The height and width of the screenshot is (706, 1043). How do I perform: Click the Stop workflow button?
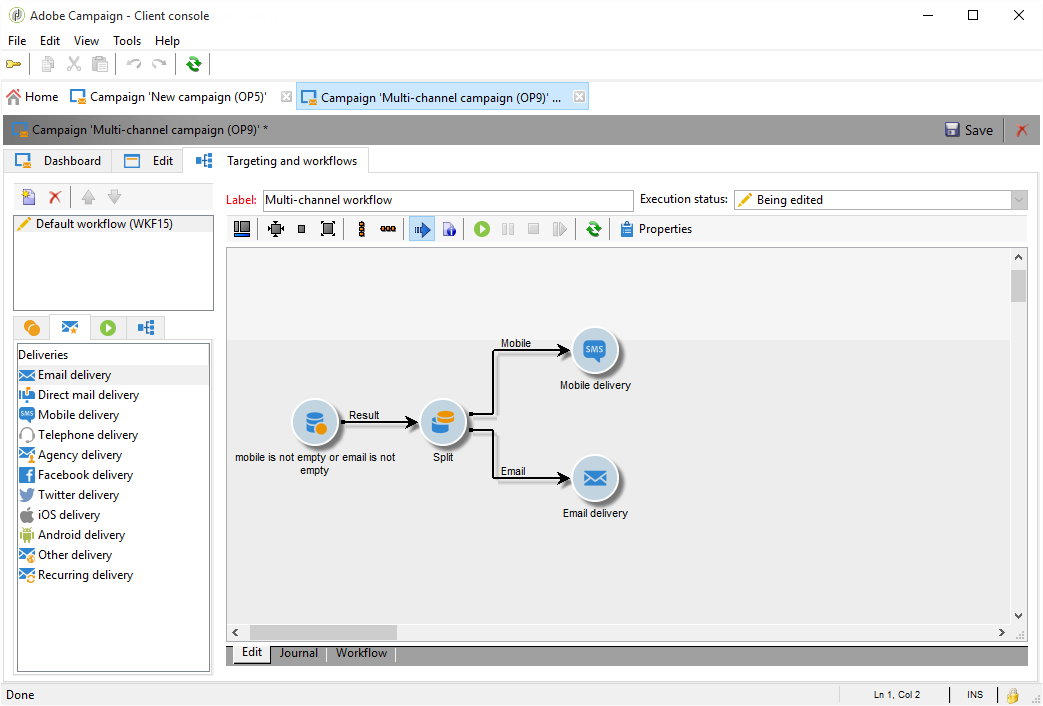[x=533, y=230]
